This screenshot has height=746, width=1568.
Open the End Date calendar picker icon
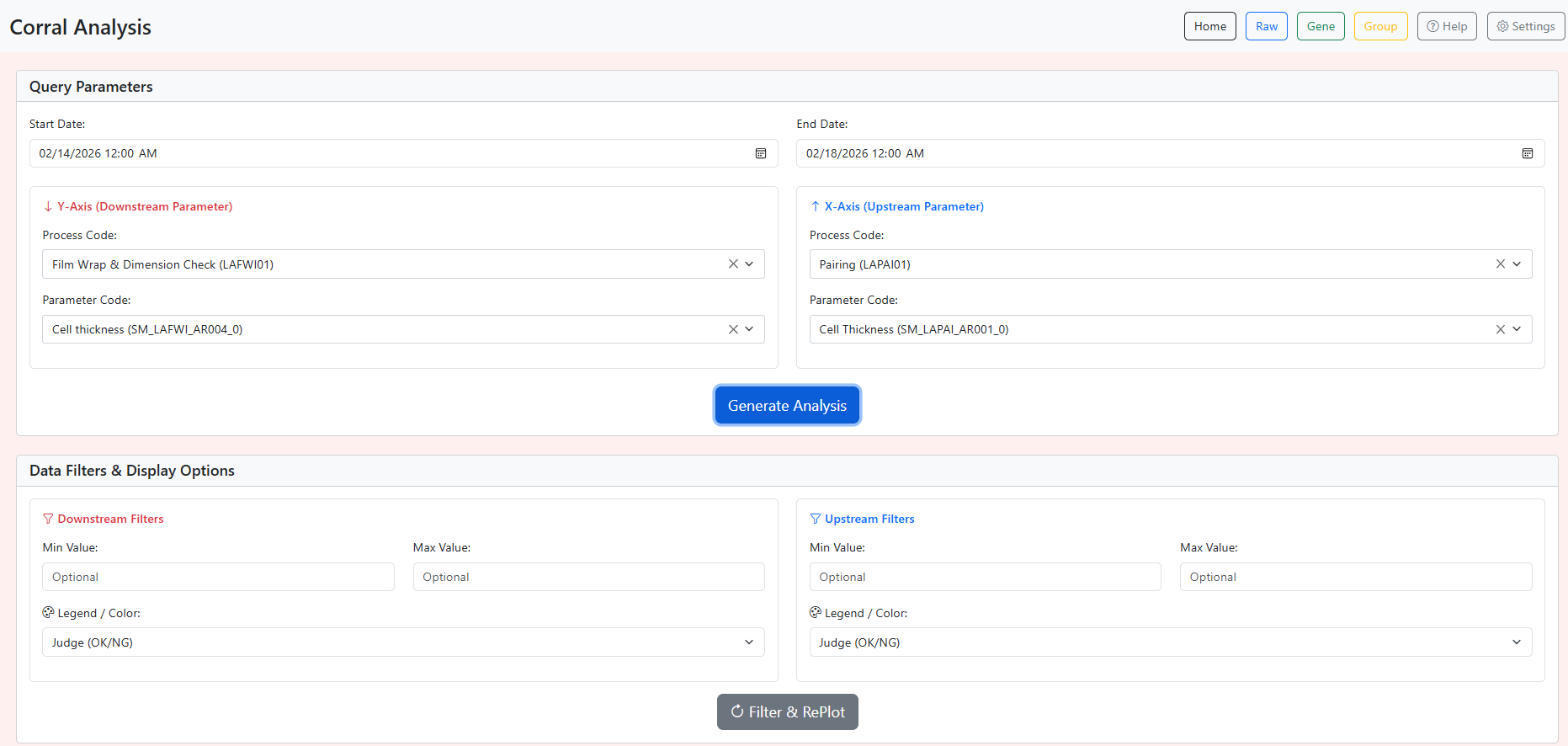[1527, 153]
